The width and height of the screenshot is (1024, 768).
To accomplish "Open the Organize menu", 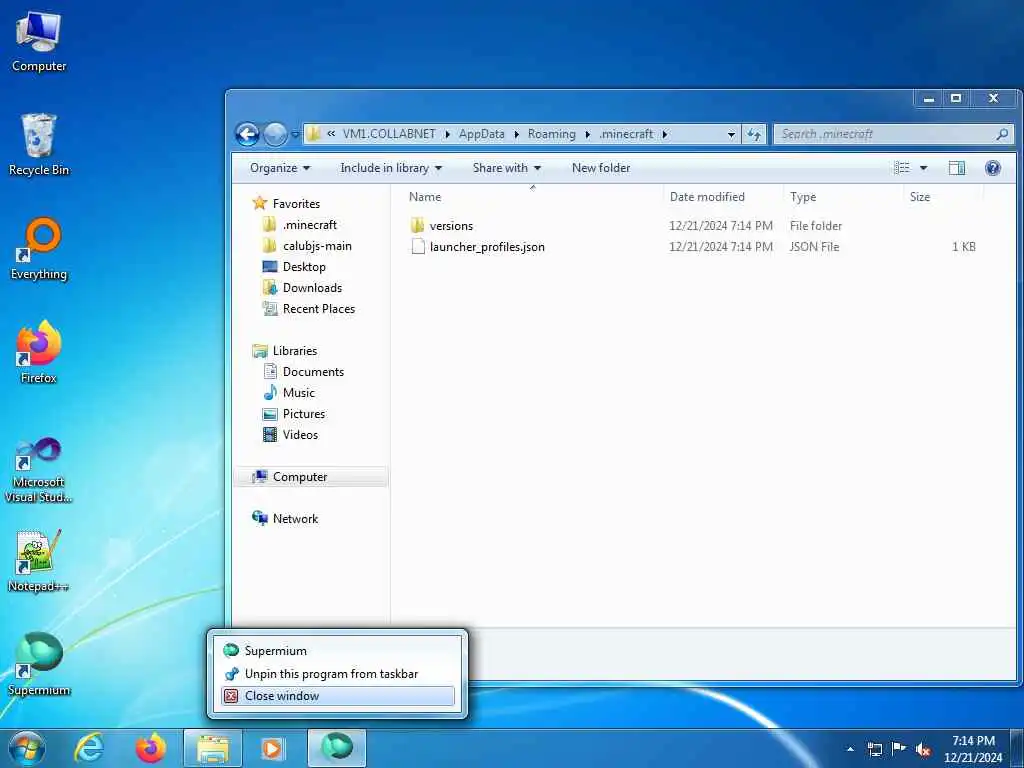I will pyautogui.click(x=280, y=168).
